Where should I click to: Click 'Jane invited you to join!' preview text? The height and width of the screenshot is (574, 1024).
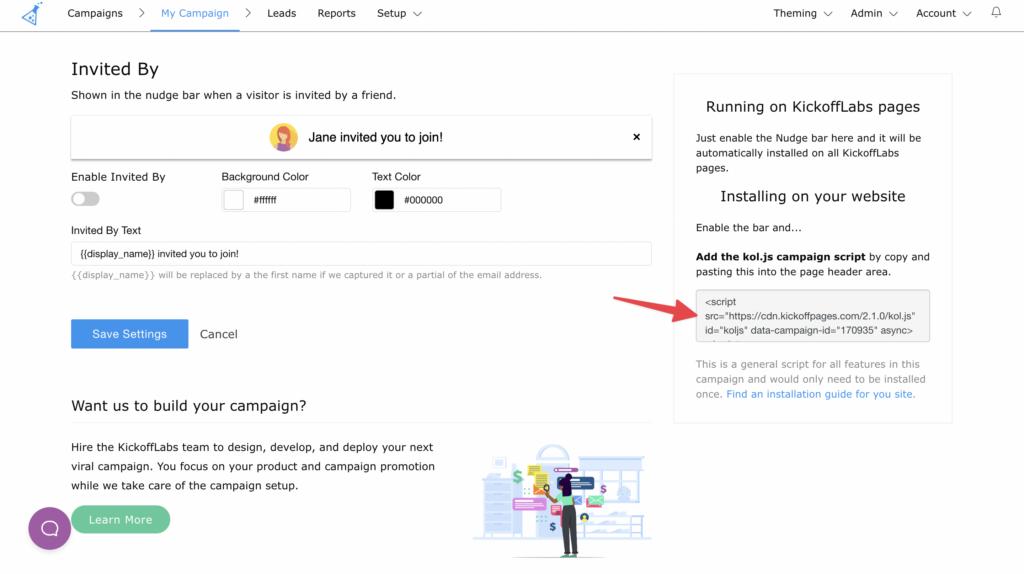376,137
